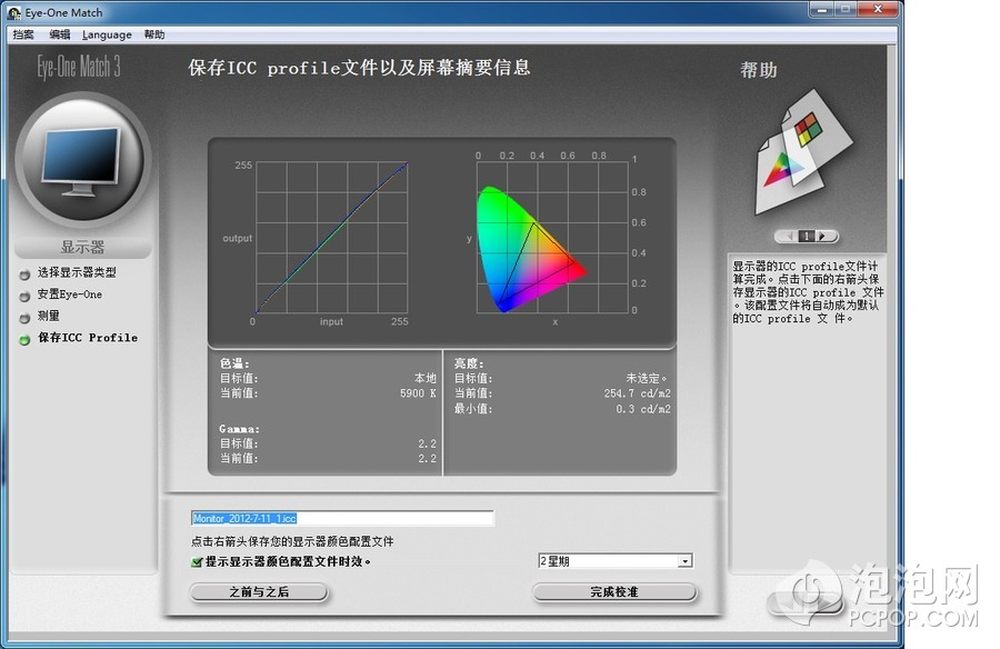
Task: Click the ICC profile documents help illustration
Action: pyautogui.click(x=804, y=152)
